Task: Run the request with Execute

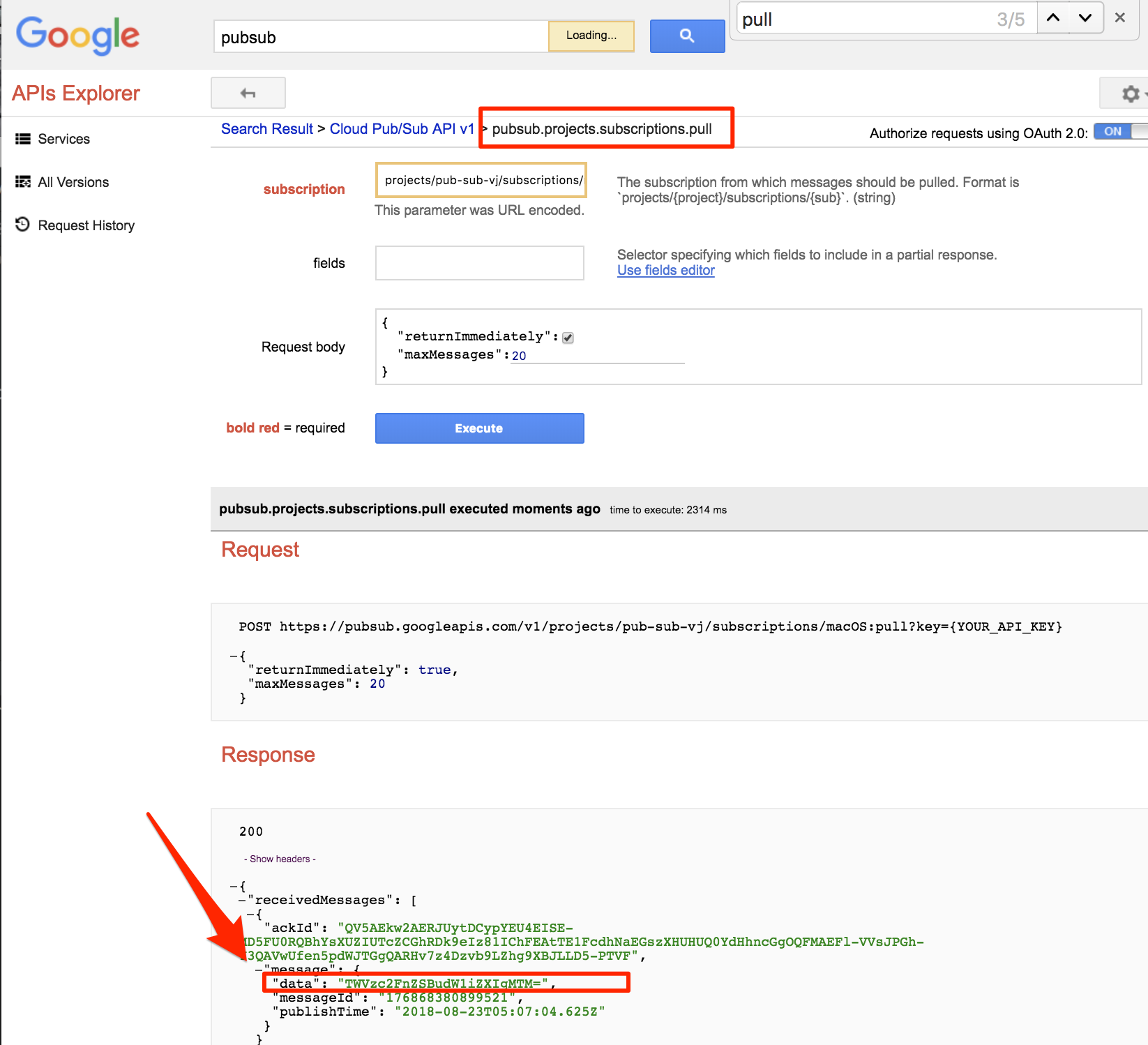Action: [x=480, y=428]
